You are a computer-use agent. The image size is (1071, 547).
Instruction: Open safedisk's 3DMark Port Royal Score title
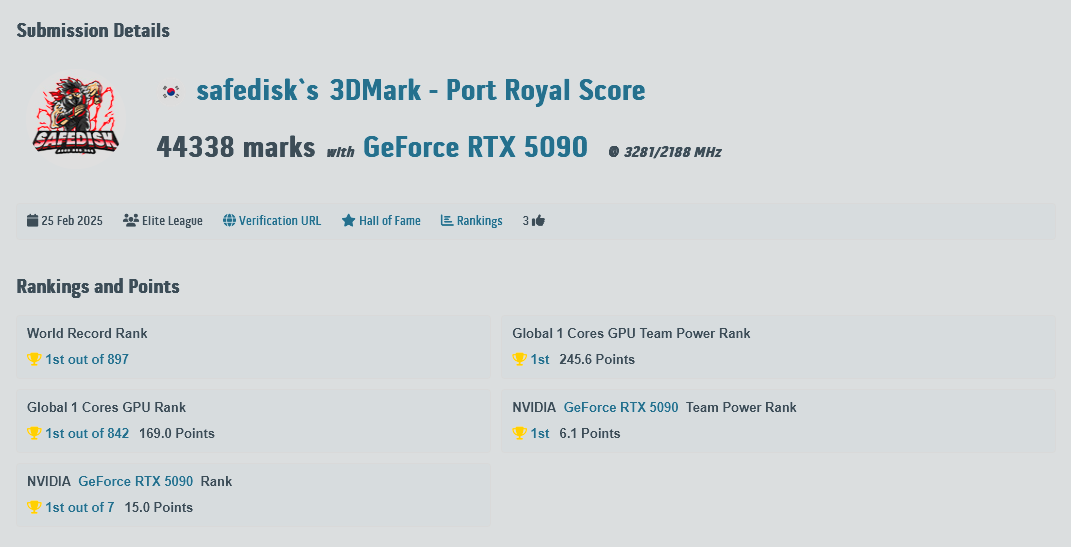(x=421, y=90)
